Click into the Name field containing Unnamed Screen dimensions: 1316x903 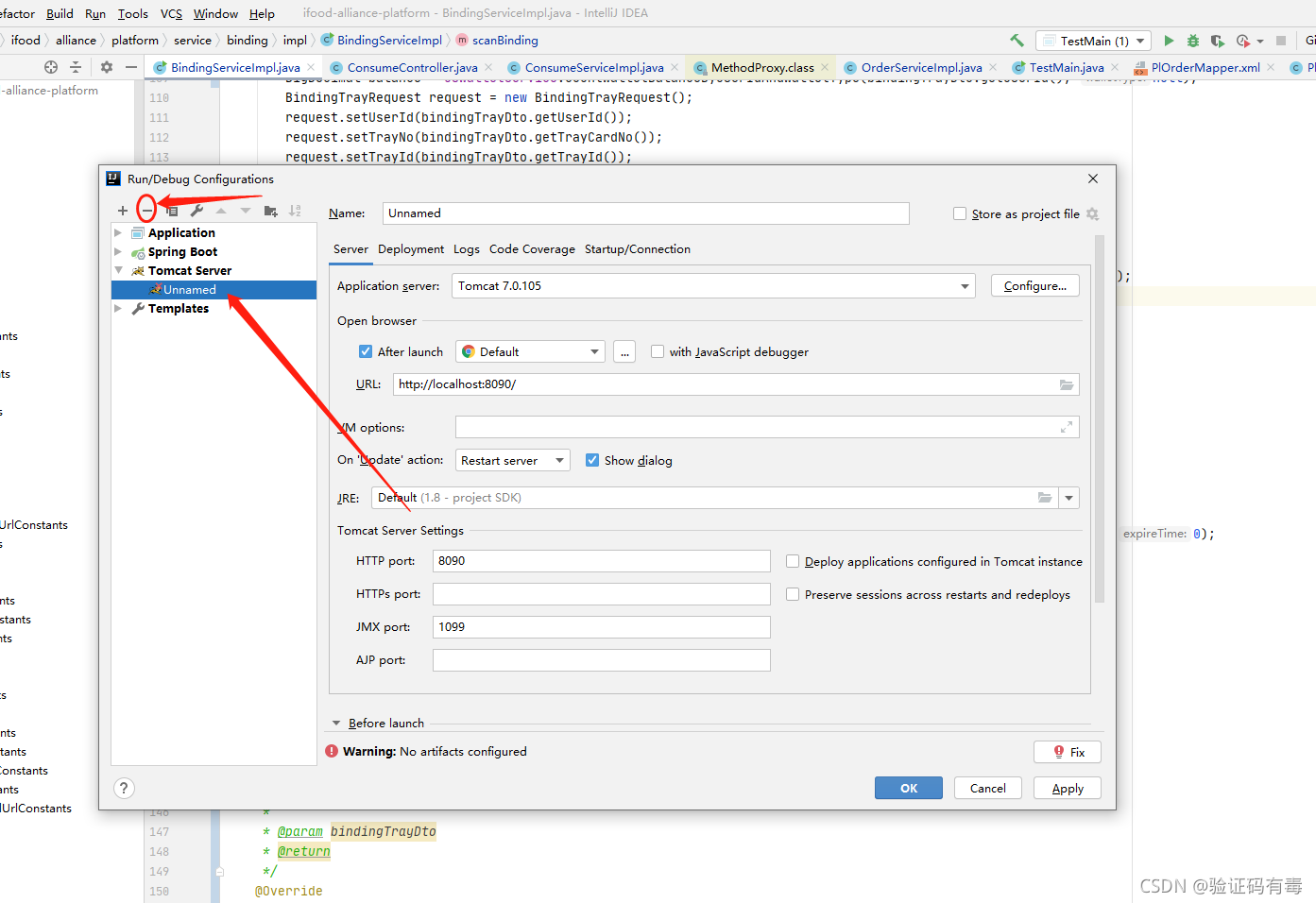(x=646, y=213)
